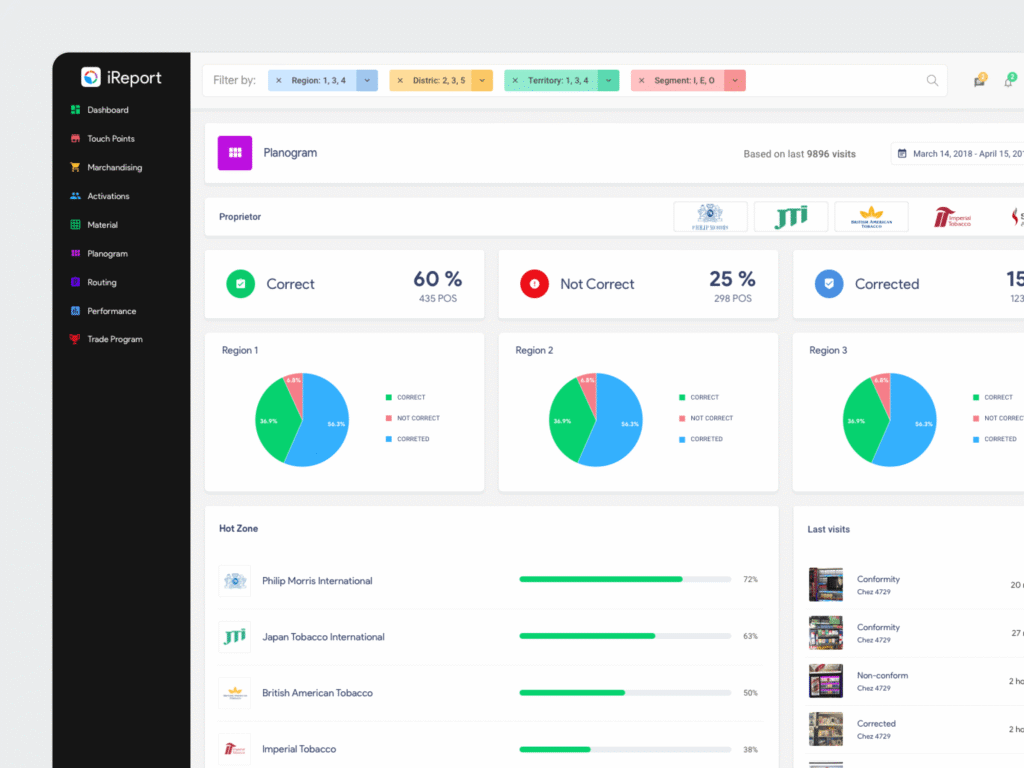
Task: Remove the Segment filter using its X
Action: coord(641,80)
